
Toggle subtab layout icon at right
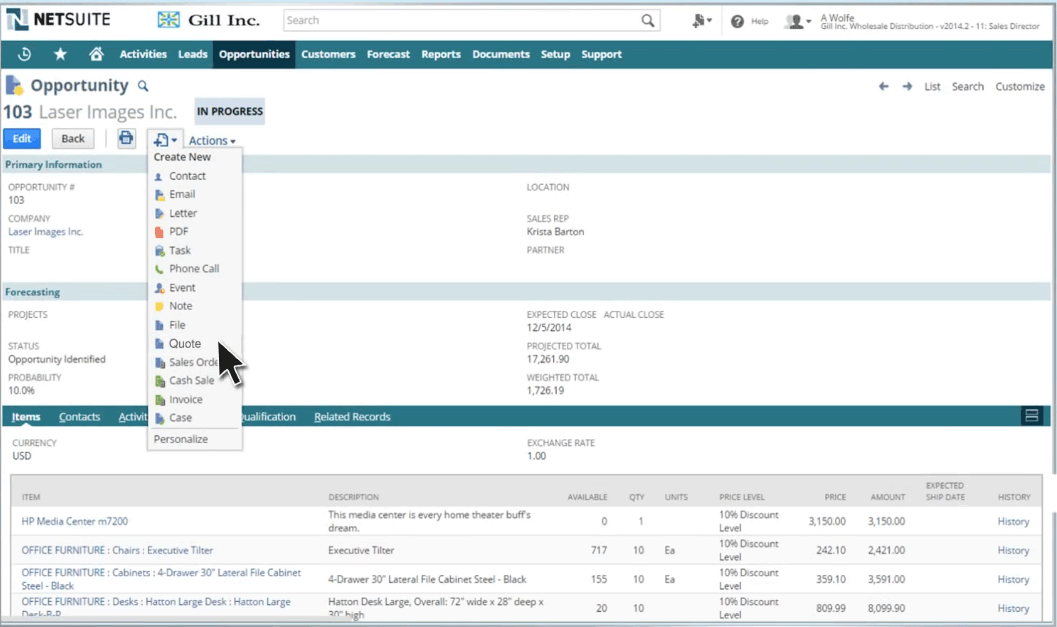[1031, 416]
